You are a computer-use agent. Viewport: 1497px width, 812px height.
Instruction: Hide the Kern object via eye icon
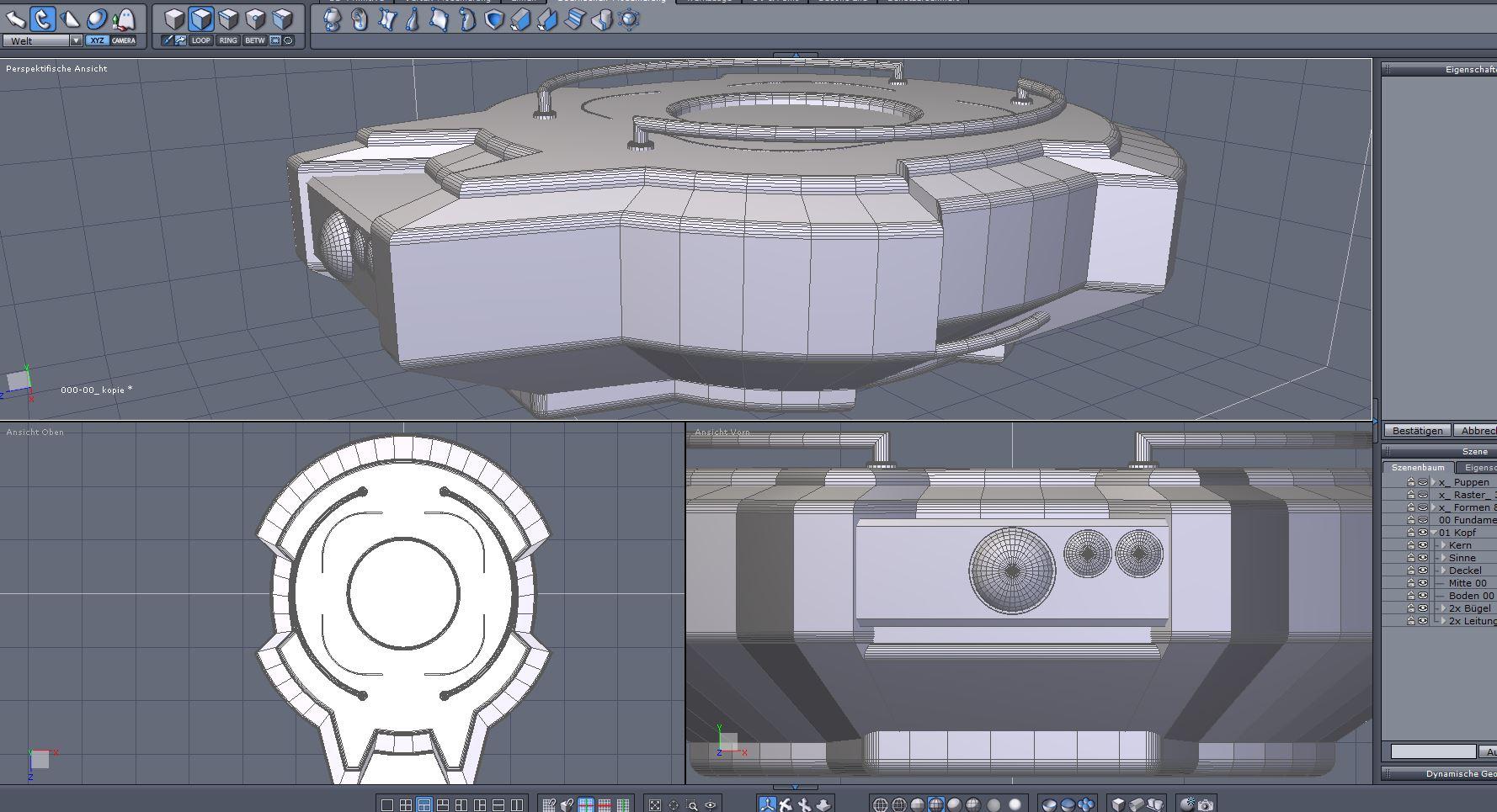click(1423, 545)
